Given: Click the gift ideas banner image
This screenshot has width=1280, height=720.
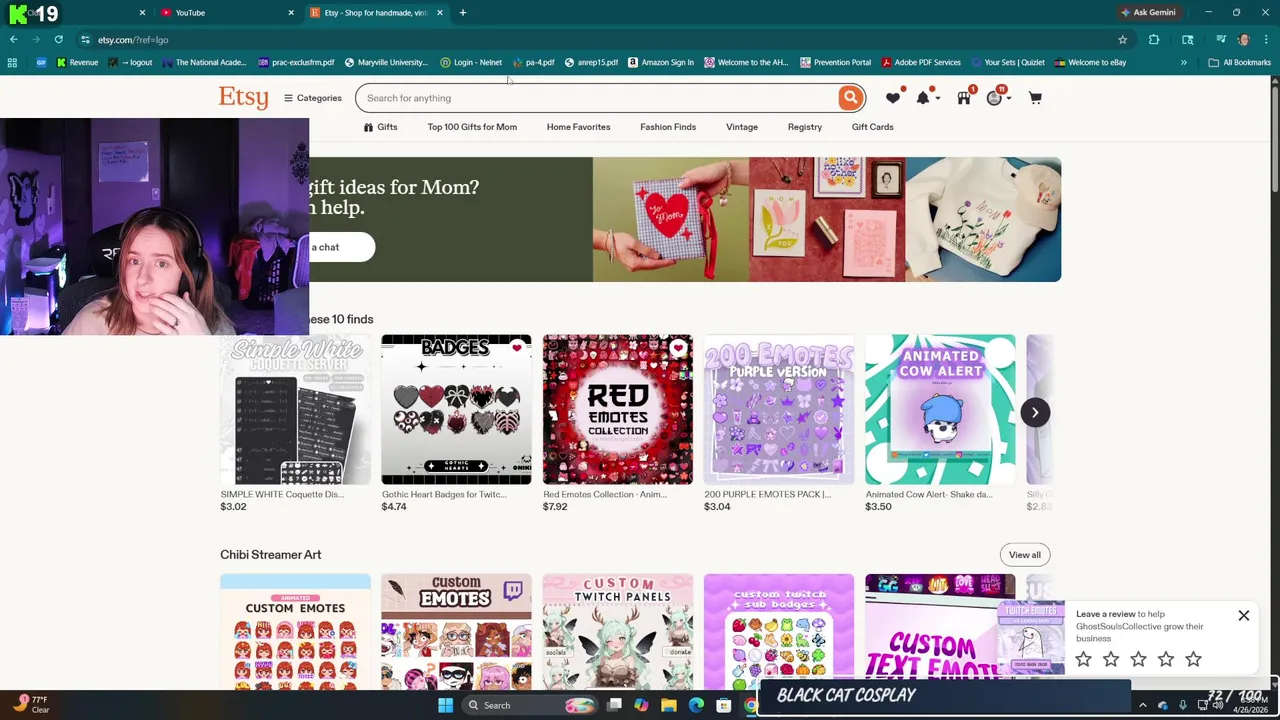Looking at the screenshot, I should pos(827,219).
